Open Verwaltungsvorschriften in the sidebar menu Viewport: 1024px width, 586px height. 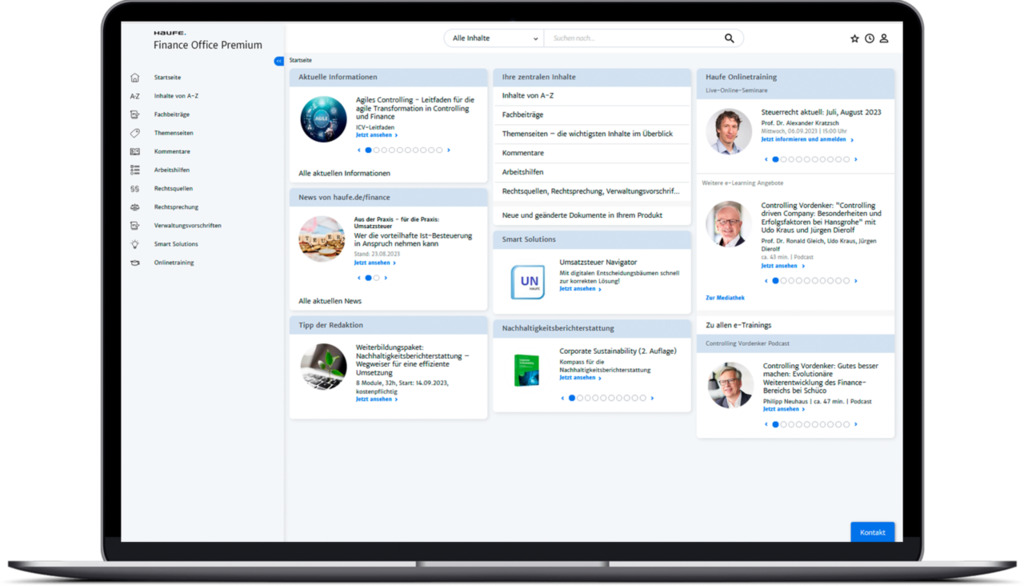pyautogui.click(x=187, y=225)
